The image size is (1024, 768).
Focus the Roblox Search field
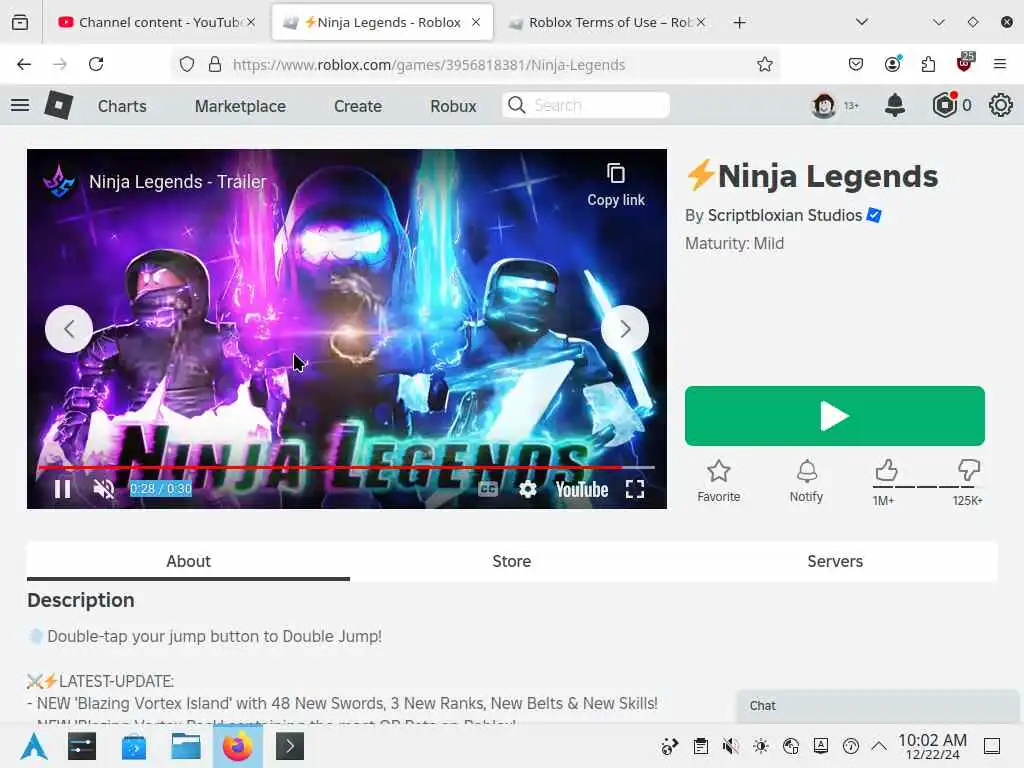pos(586,105)
